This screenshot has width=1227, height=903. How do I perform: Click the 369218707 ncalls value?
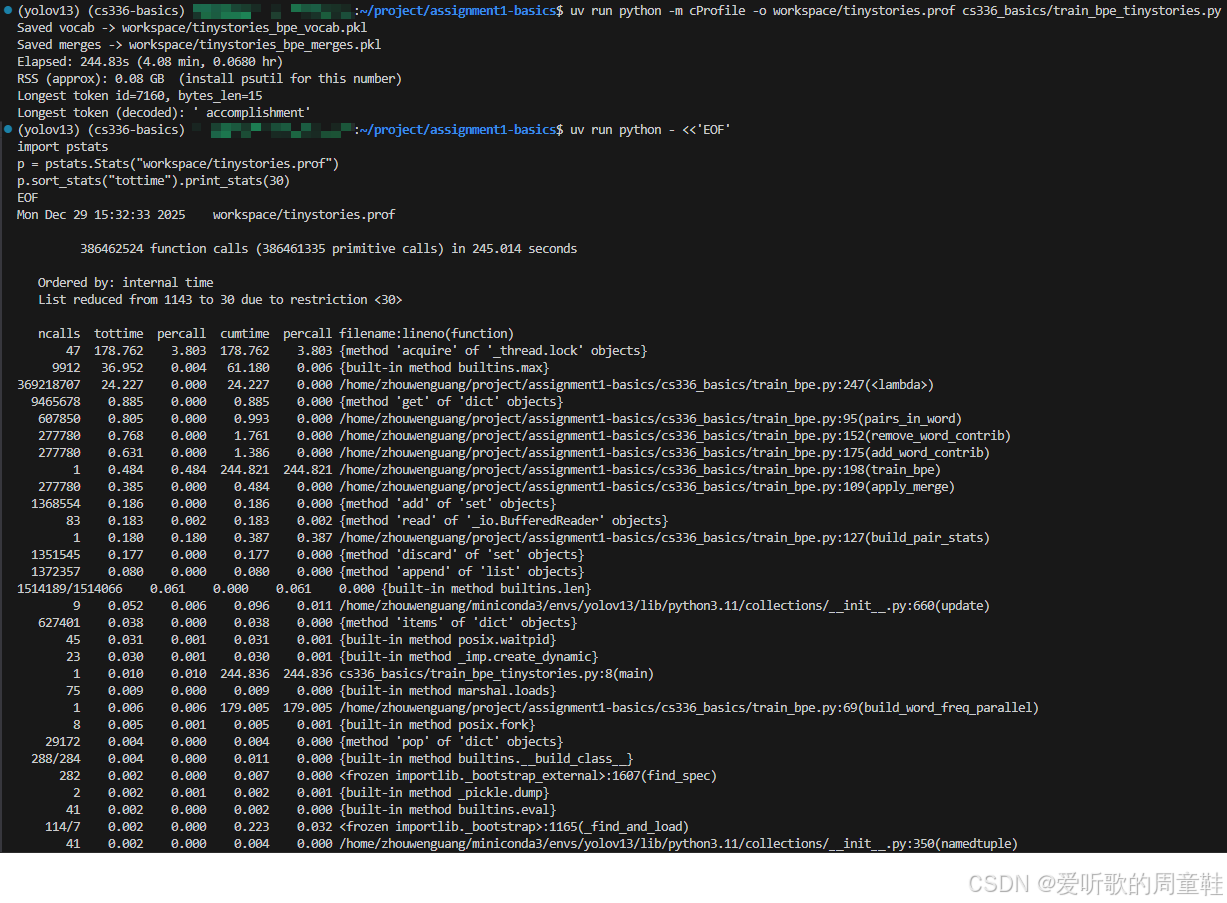point(49,385)
